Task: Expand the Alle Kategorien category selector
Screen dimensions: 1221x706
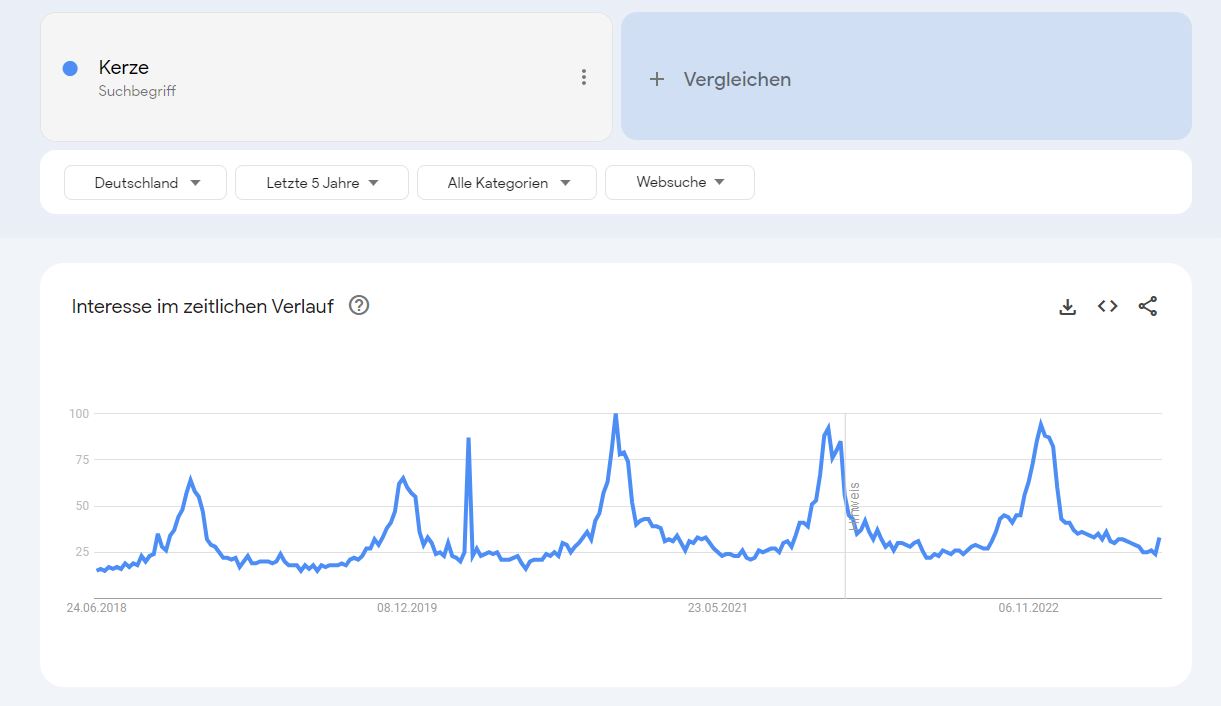Action: tap(506, 182)
